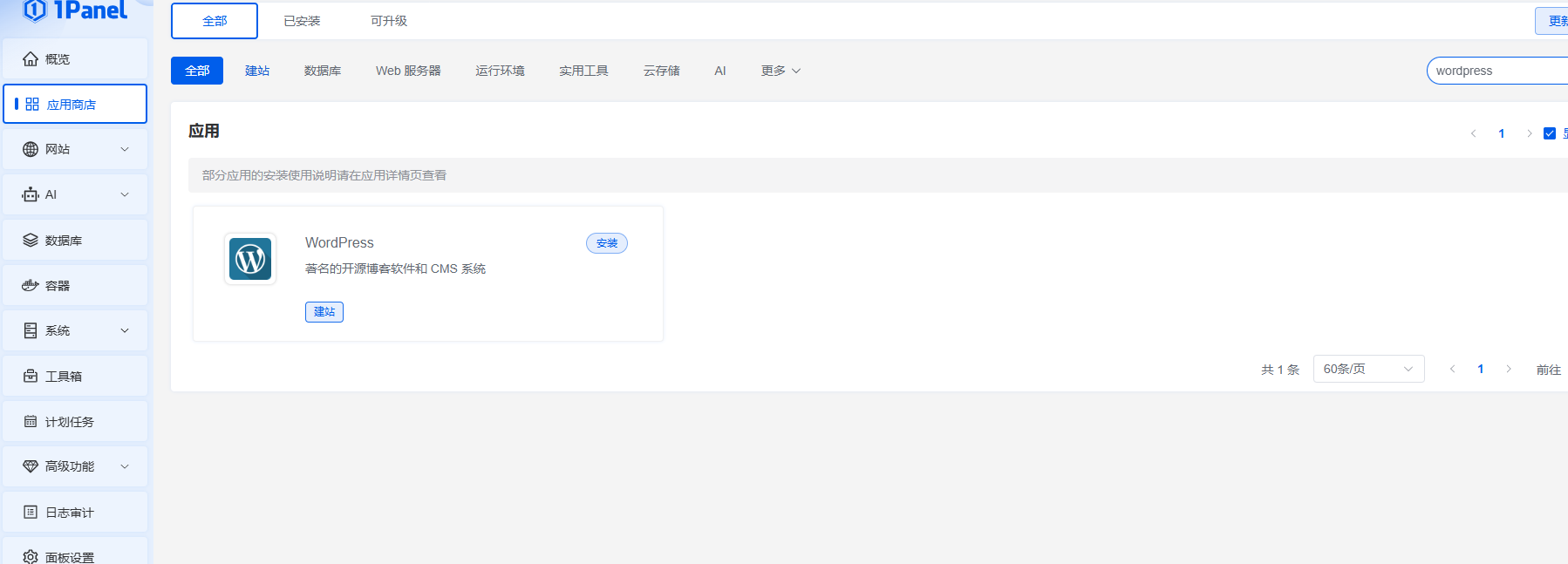Click page 1 in bottom pagination

1481,369
